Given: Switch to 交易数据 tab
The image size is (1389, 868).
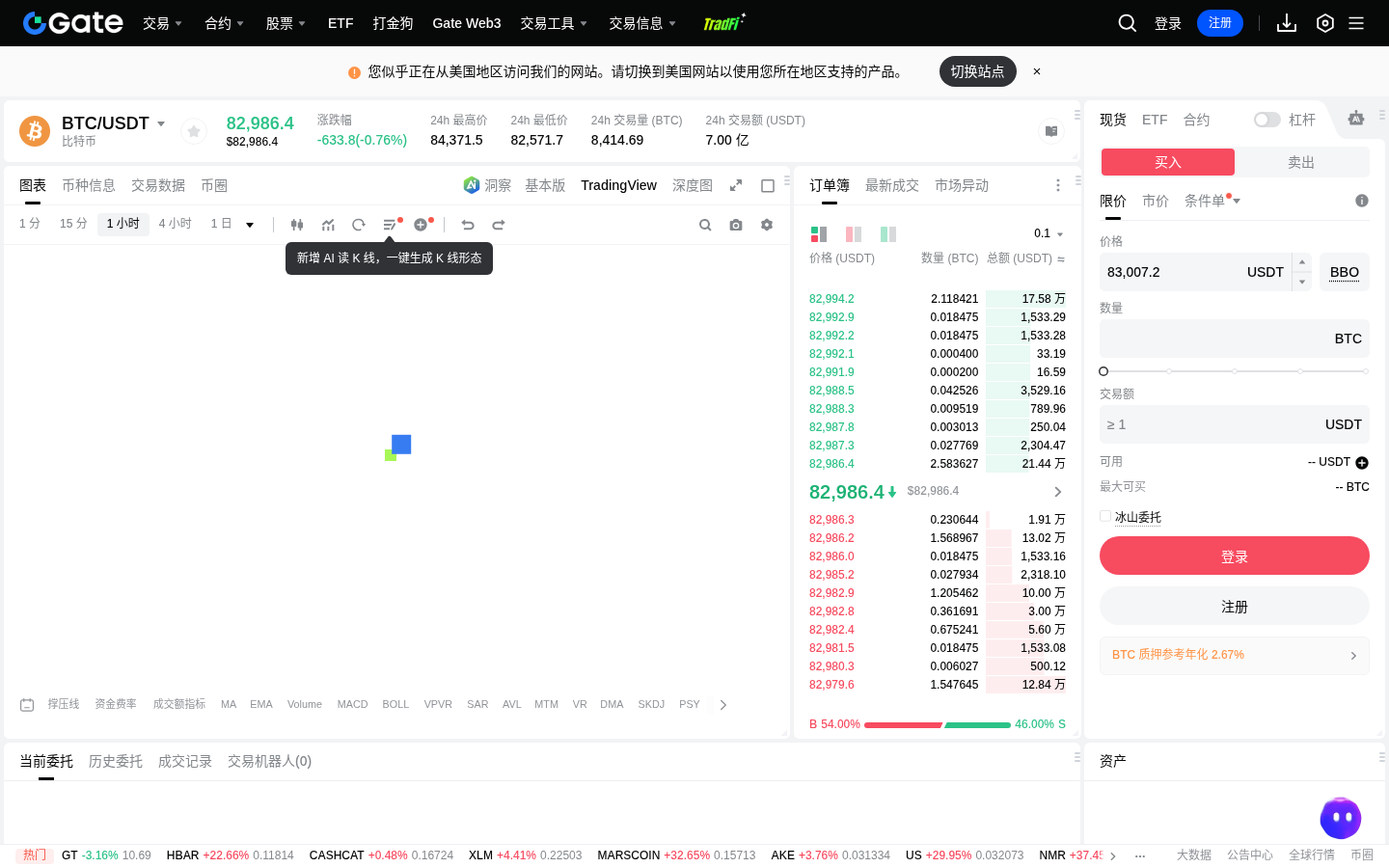Looking at the screenshot, I should click(158, 185).
